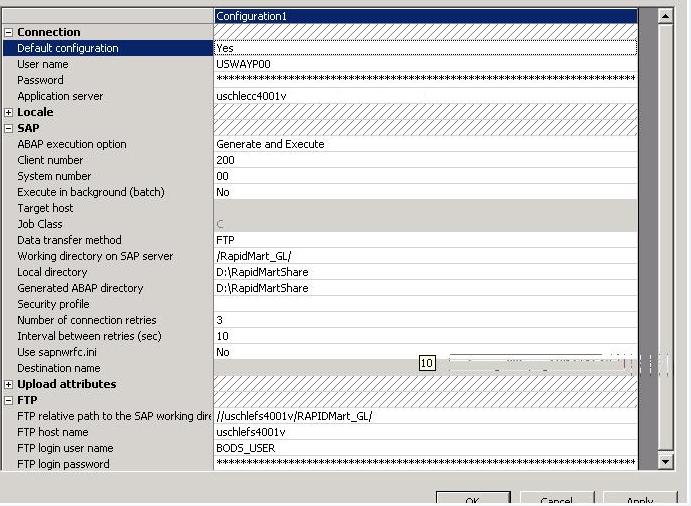The height and width of the screenshot is (506, 691).
Task: Edit the Client number value 200
Action: [x=426, y=160]
